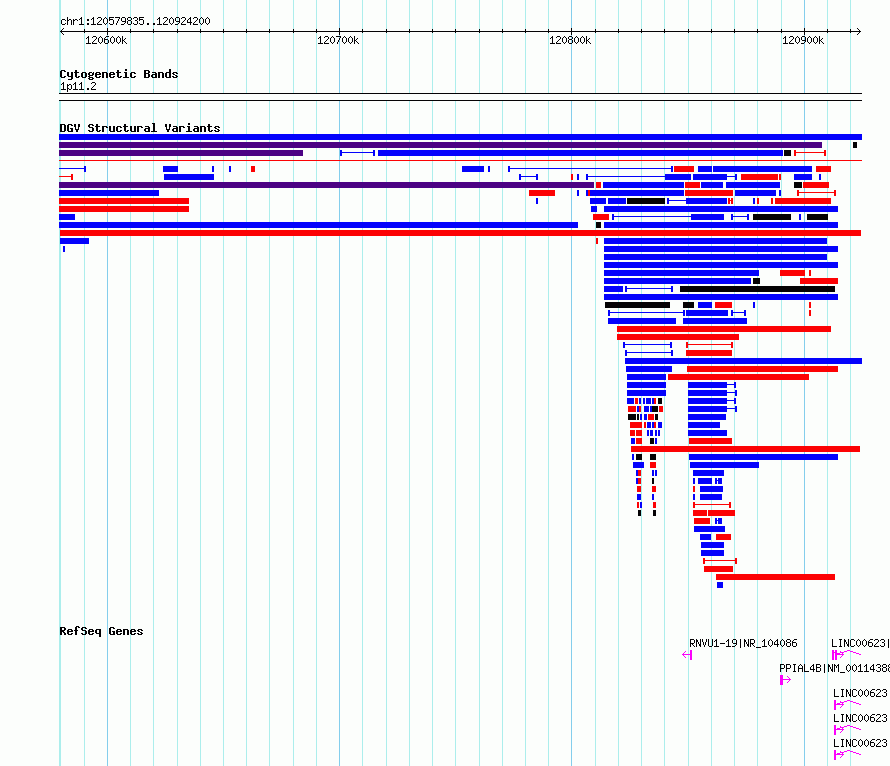Select the thick full-width red variant bar
Image resolution: width=890 pixels, height=766 pixels.
coord(460,233)
